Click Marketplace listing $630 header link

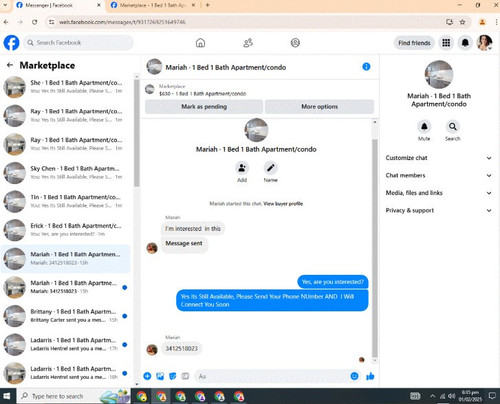[203, 94]
